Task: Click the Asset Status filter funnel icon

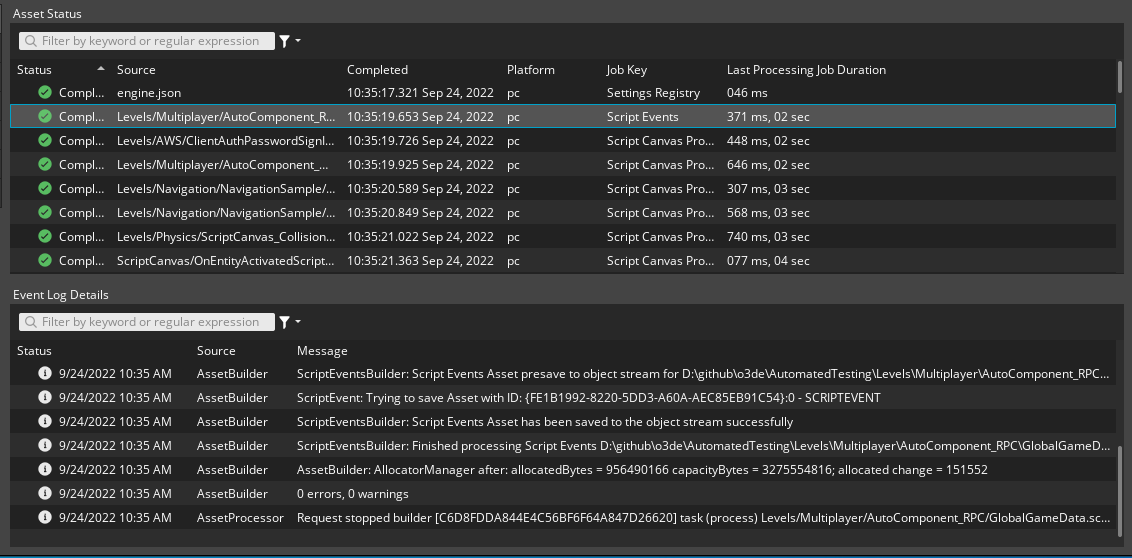Action: pos(284,41)
